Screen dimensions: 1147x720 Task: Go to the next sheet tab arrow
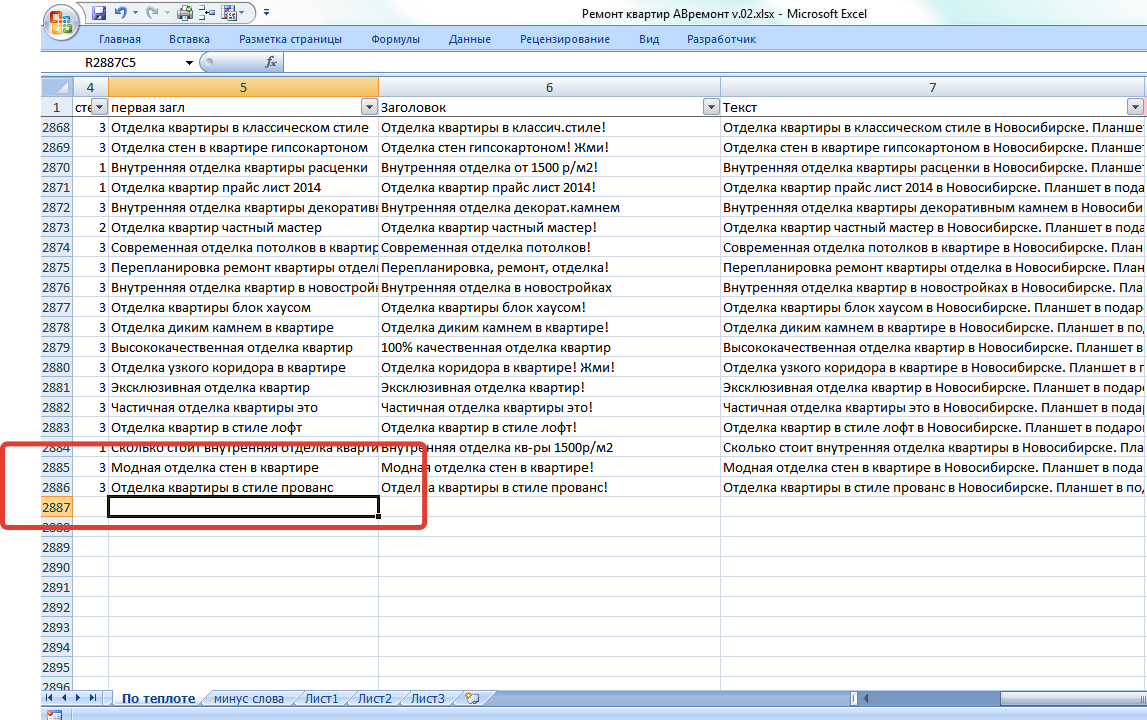[x=78, y=698]
